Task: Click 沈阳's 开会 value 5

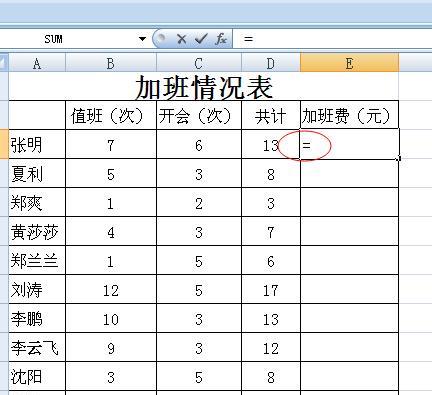Action: (x=199, y=377)
